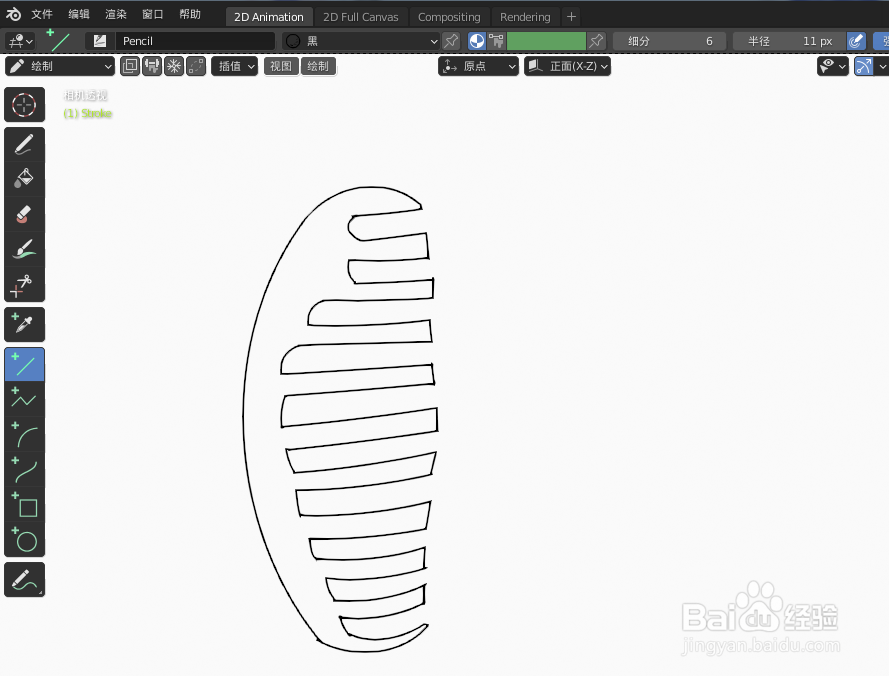889x676 pixels.
Task: Select the Cursor tool at toolbar top
Action: click(x=24, y=104)
